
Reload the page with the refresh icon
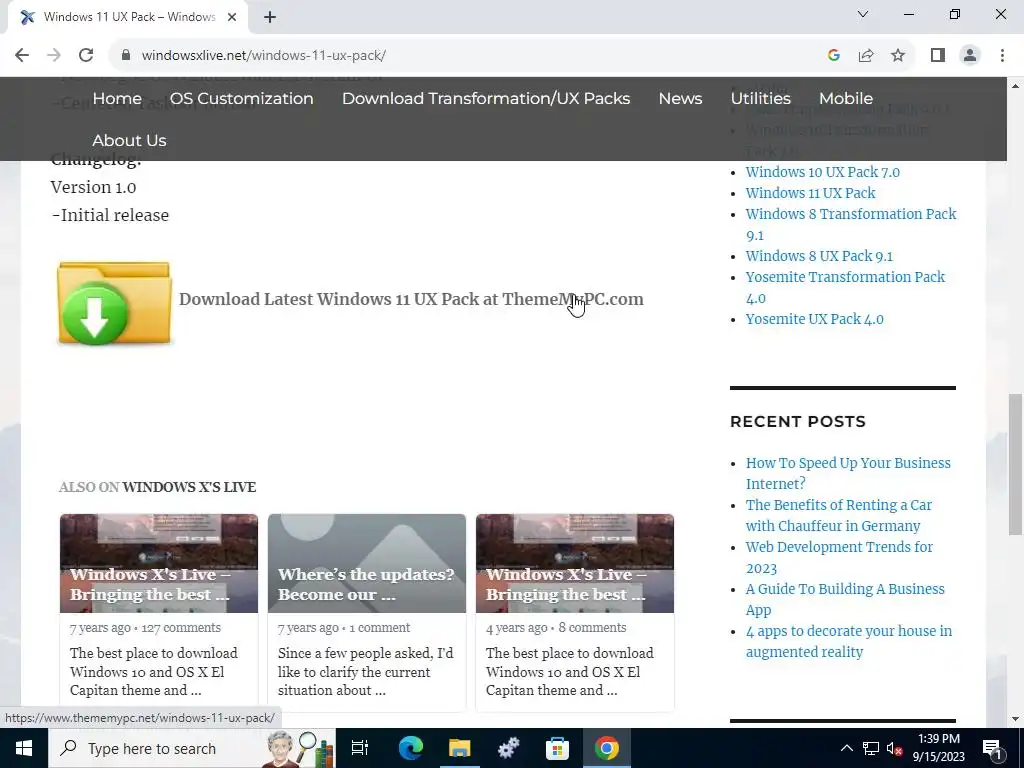[x=86, y=56]
